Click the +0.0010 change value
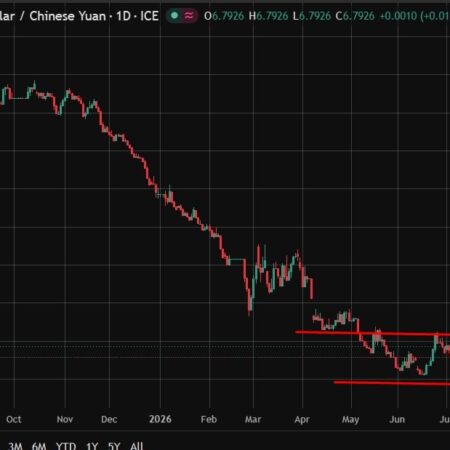The height and width of the screenshot is (450, 450). click(x=398, y=16)
